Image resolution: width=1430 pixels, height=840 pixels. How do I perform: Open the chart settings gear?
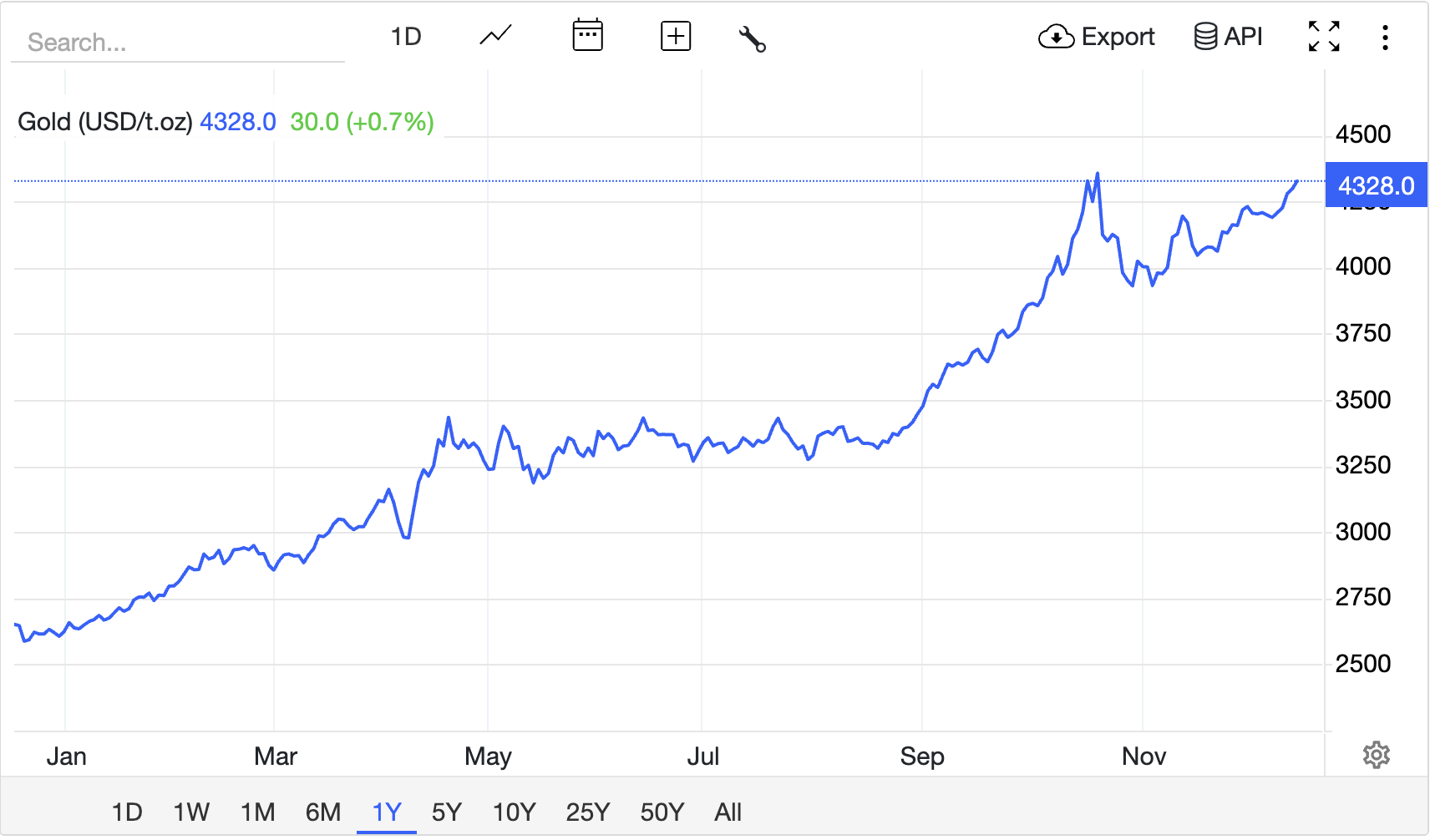tap(1375, 756)
